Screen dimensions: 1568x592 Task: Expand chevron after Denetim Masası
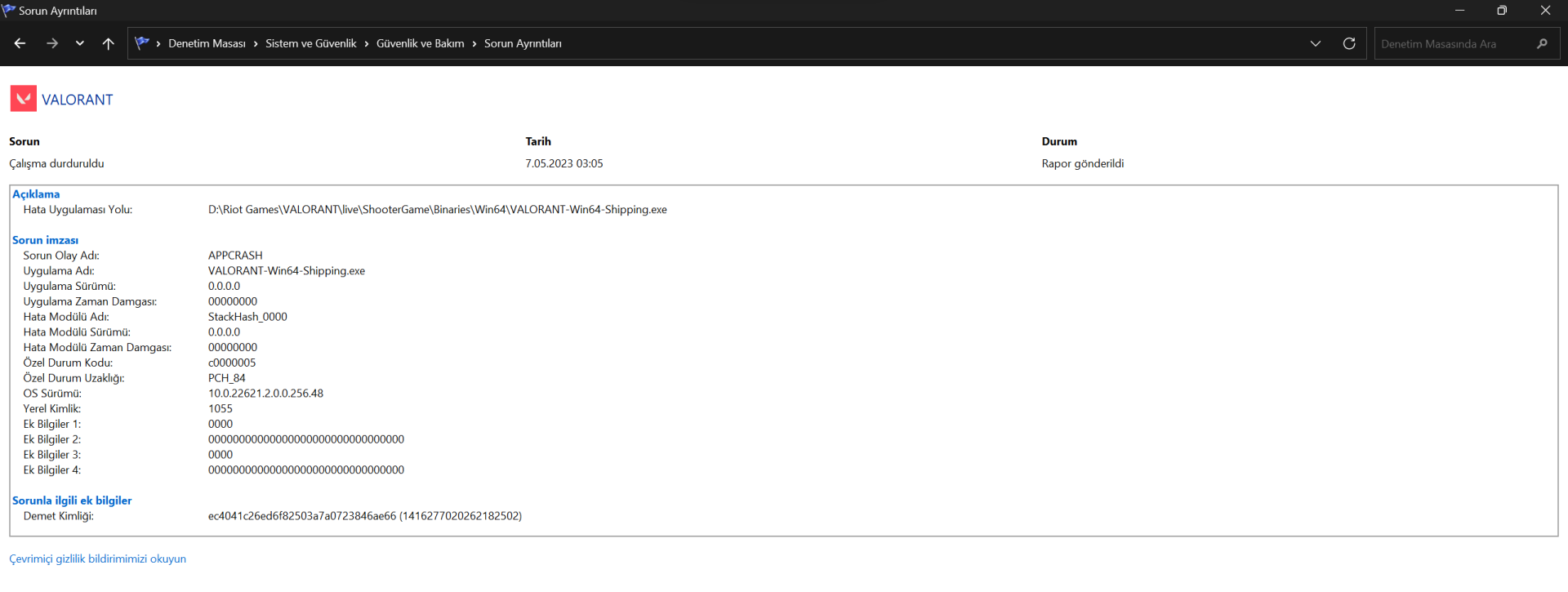pos(256,43)
